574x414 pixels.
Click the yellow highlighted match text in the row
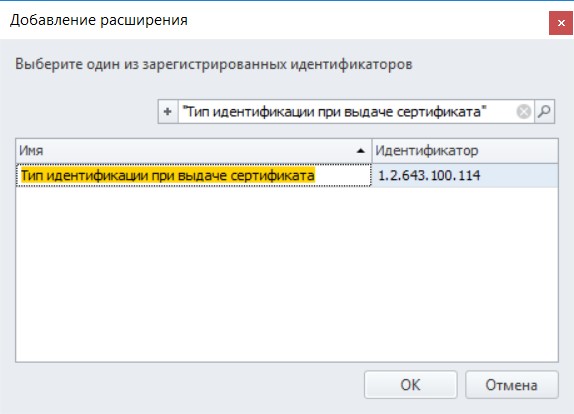168,175
